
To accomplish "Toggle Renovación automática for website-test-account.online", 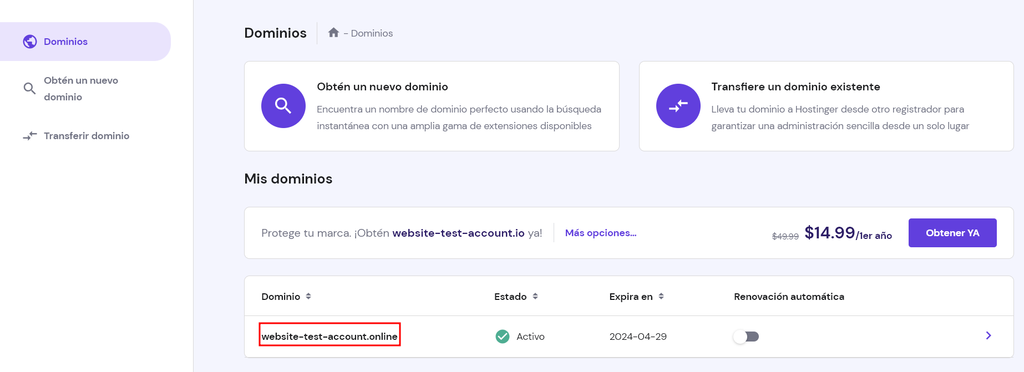I will point(746,337).
